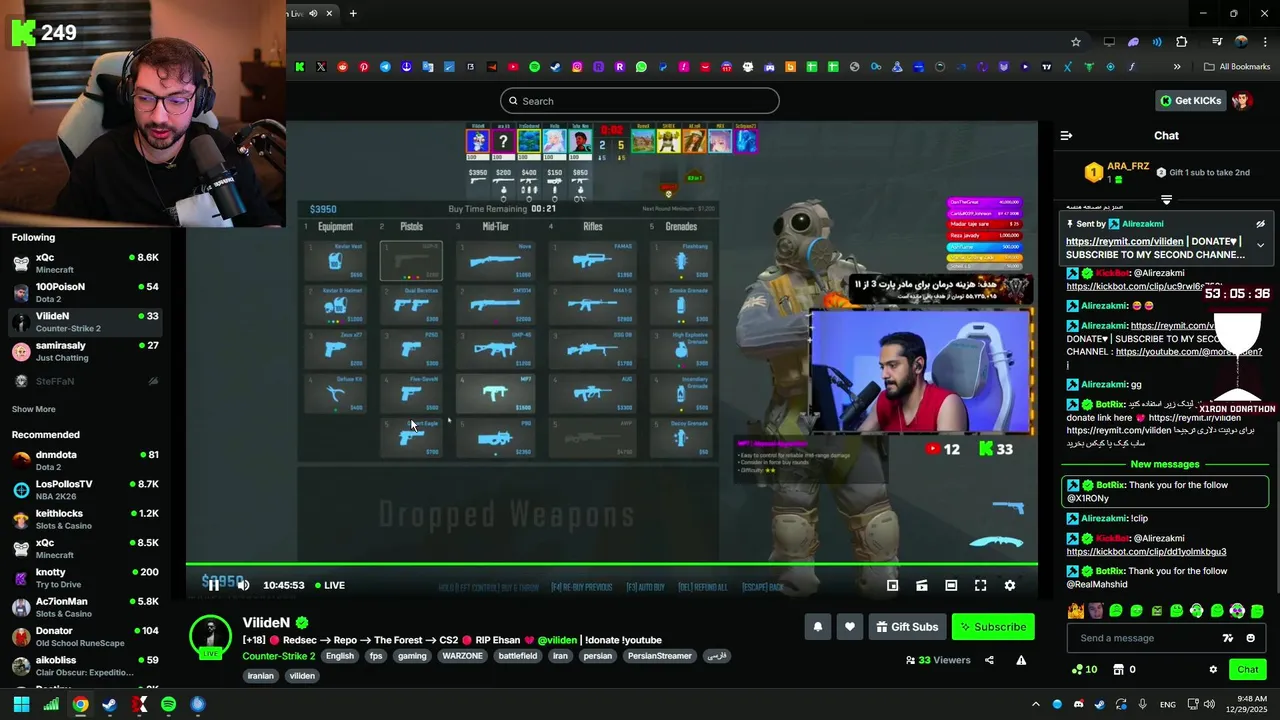Open Donator Old School RuneScape channel
This screenshot has height=720, width=1280.
pyautogui.click(x=86, y=637)
